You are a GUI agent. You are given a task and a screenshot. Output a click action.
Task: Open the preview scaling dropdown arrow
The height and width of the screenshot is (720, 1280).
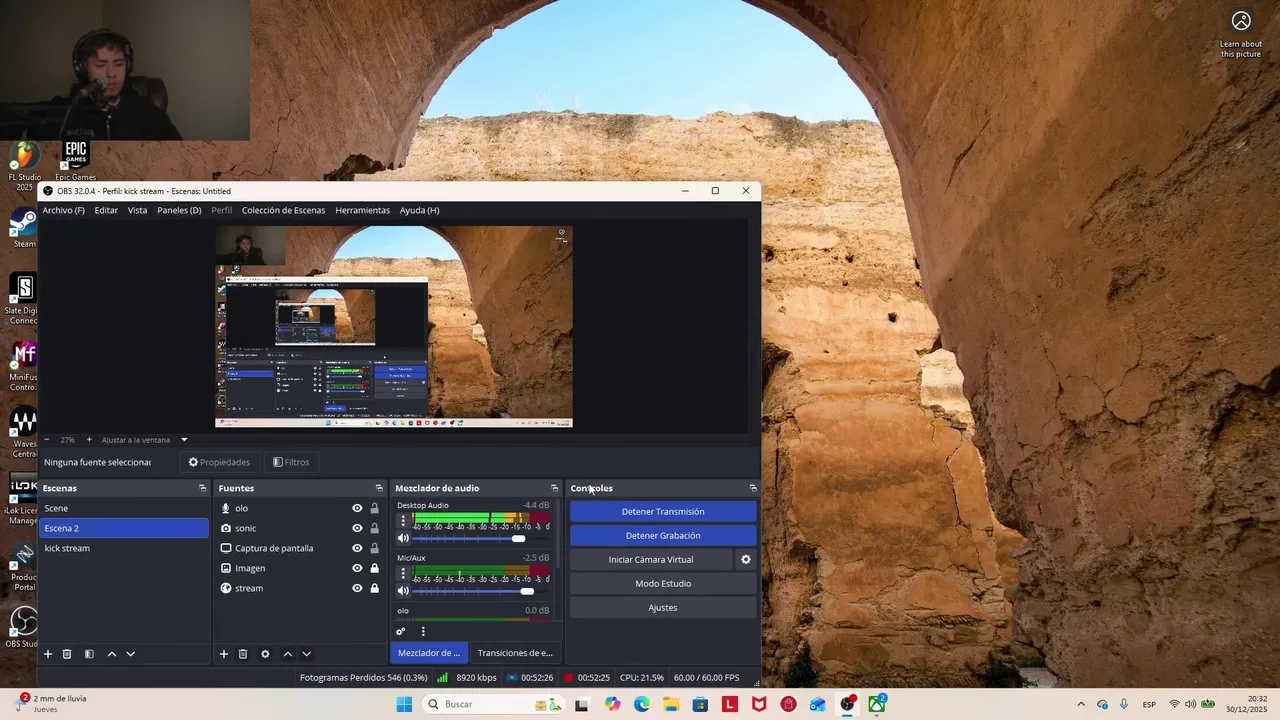[x=184, y=440]
